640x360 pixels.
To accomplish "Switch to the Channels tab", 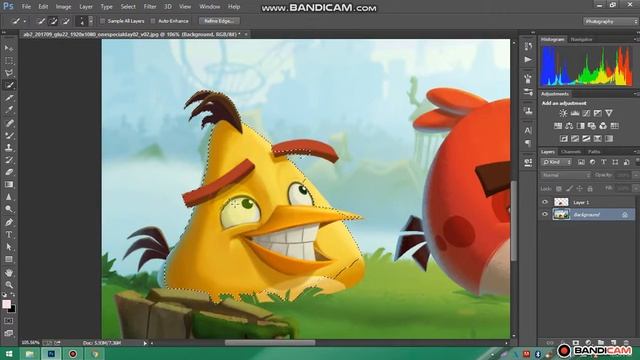I will (571, 152).
